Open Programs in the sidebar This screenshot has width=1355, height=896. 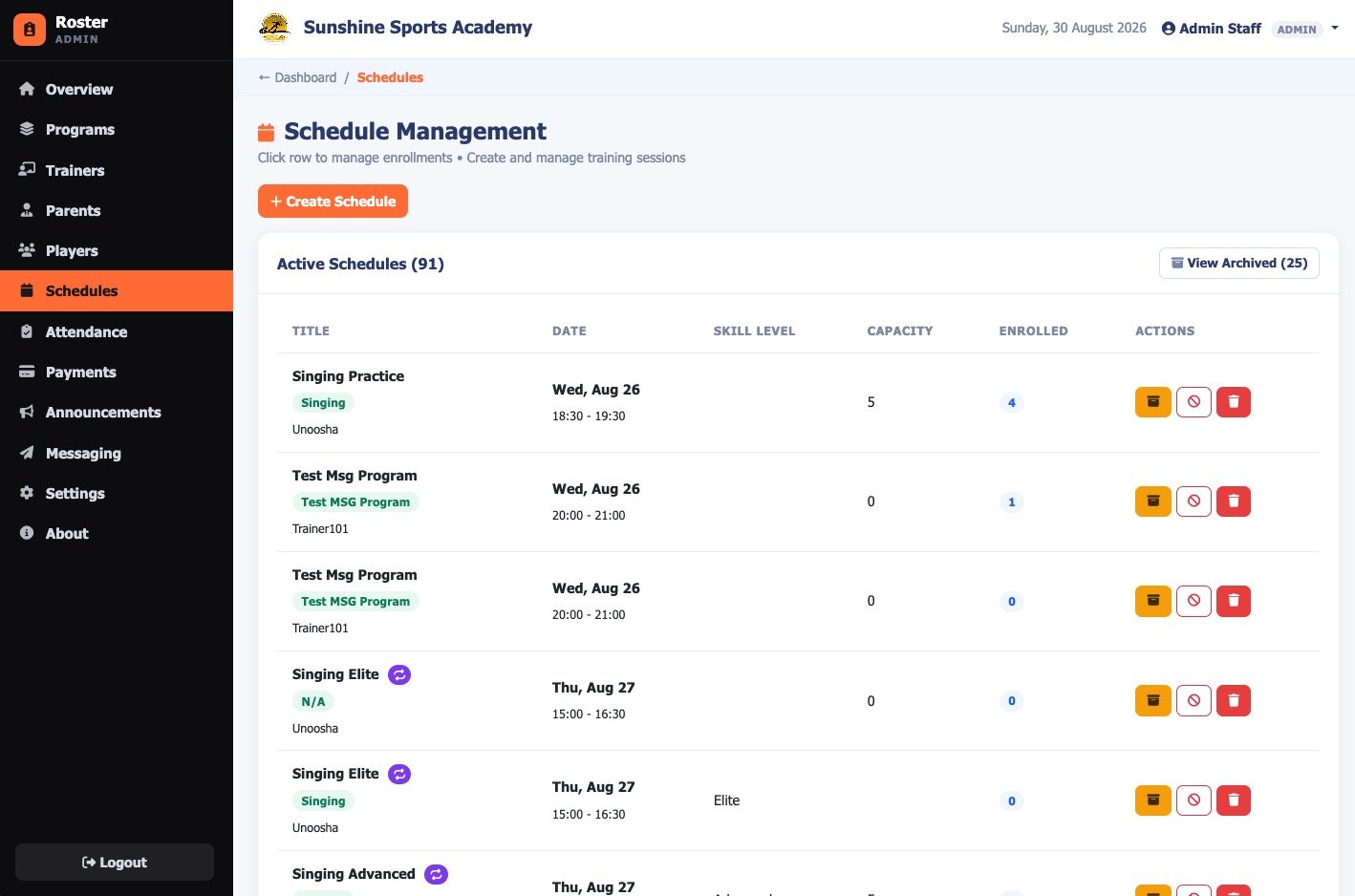pyautogui.click(x=117, y=129)
